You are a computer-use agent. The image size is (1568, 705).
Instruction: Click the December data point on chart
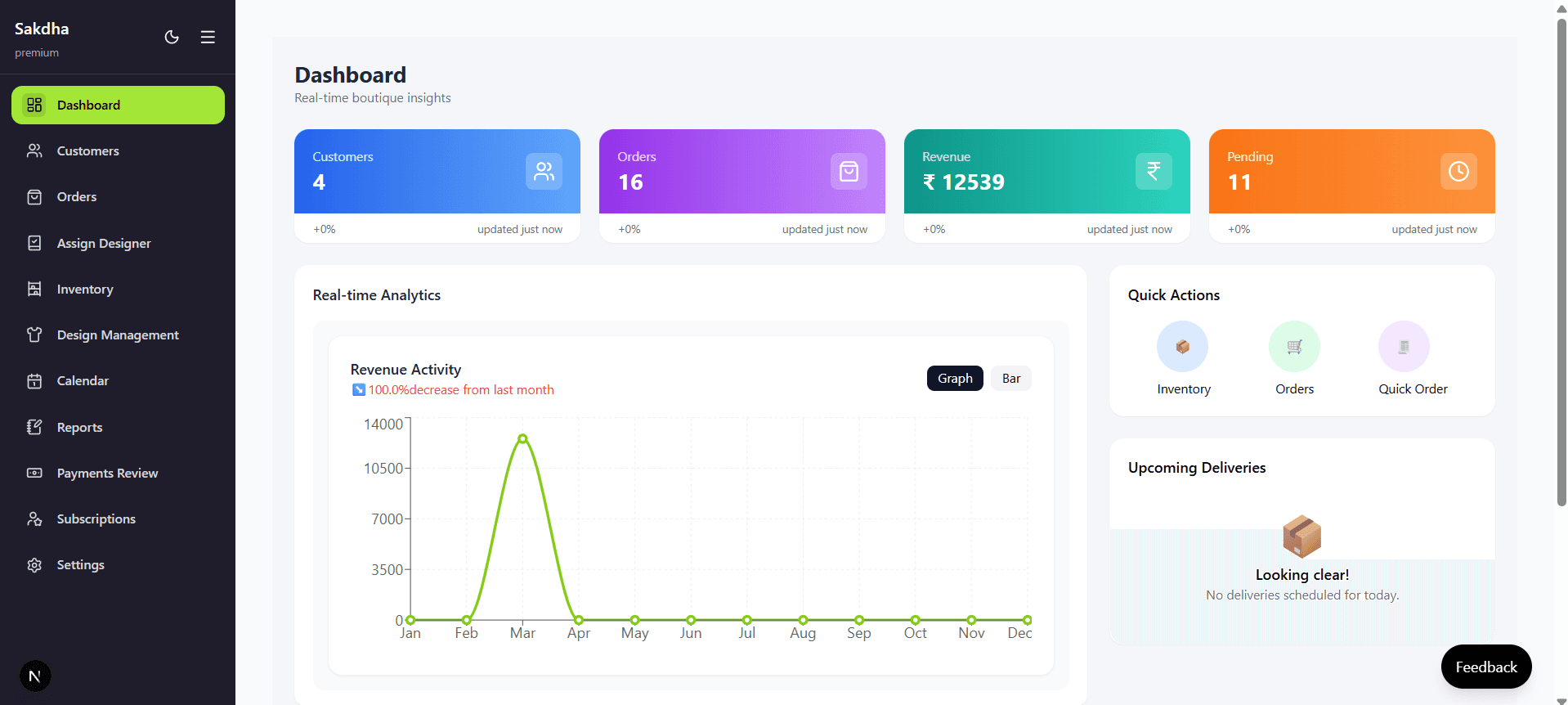coord(1028,620)
